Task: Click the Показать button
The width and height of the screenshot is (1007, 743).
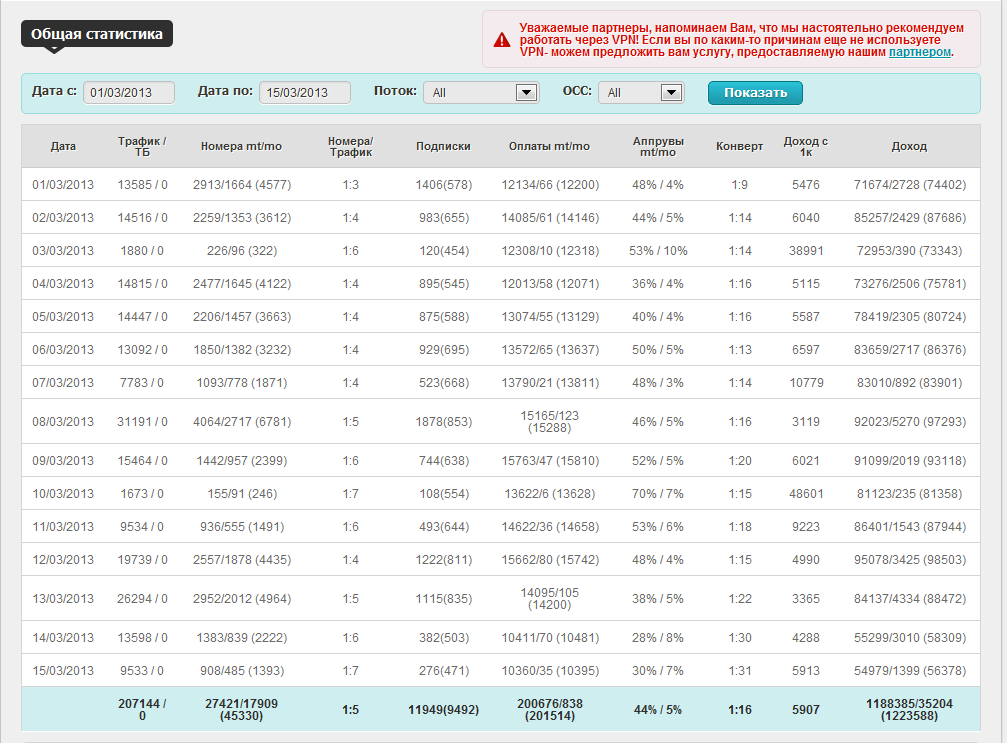Action: tap(755, 92)
